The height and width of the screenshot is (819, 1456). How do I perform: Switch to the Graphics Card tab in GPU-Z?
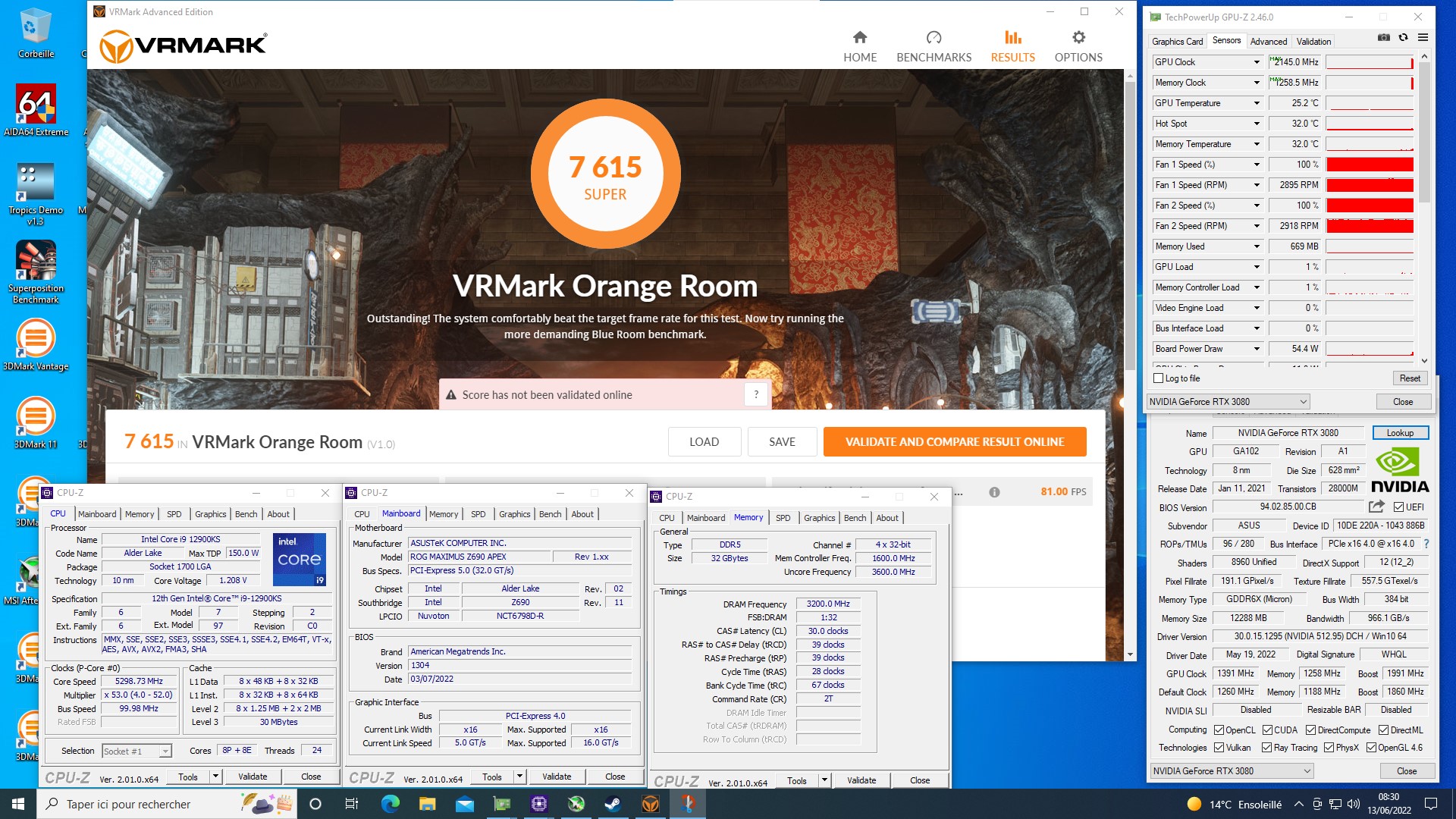point(1177,42)
